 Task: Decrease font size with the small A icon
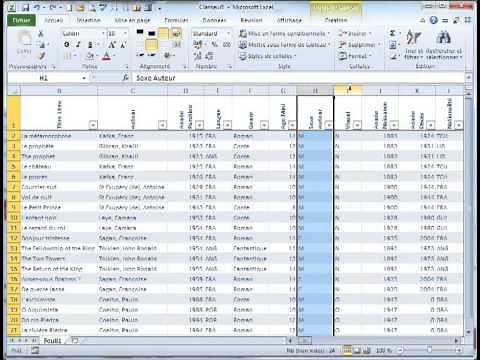(x=123, y=44)
